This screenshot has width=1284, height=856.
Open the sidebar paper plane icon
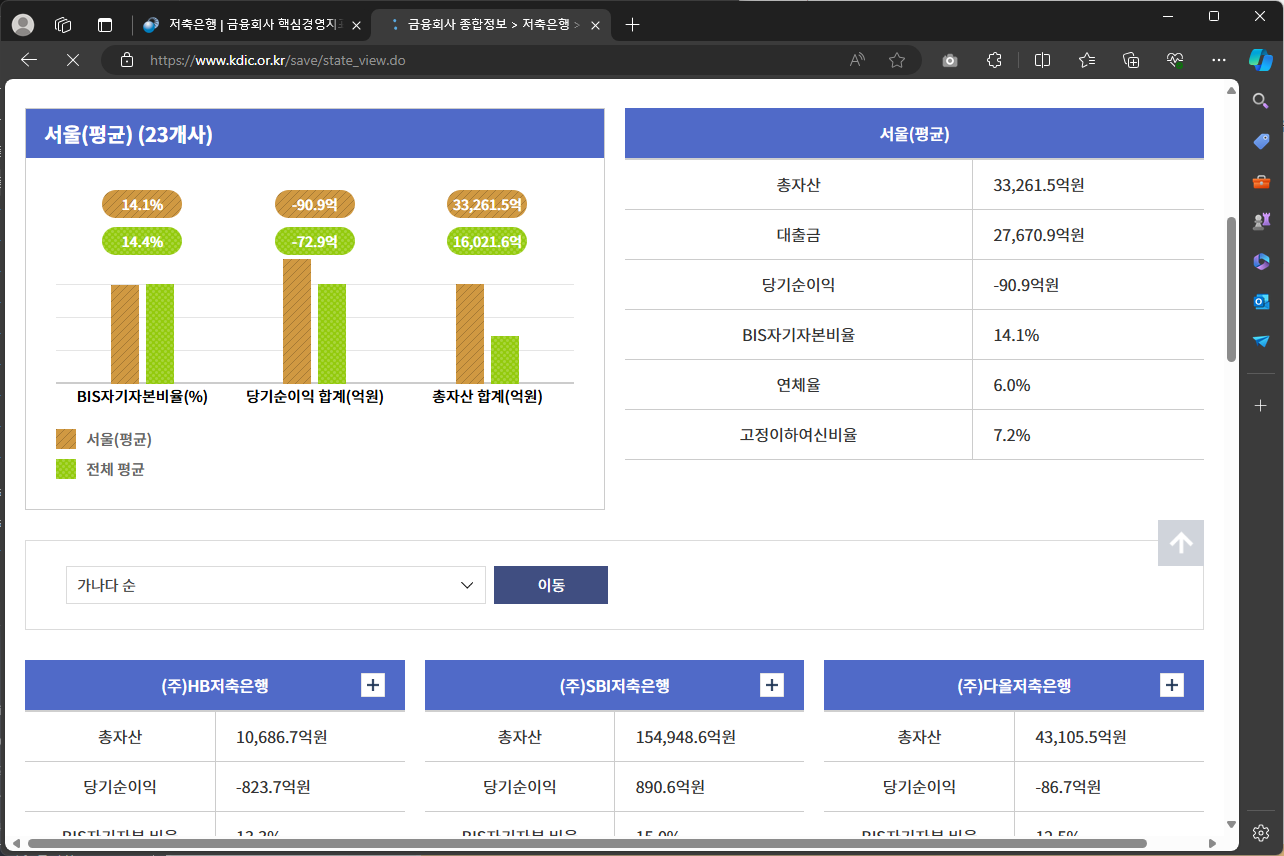coord(1261,341)
